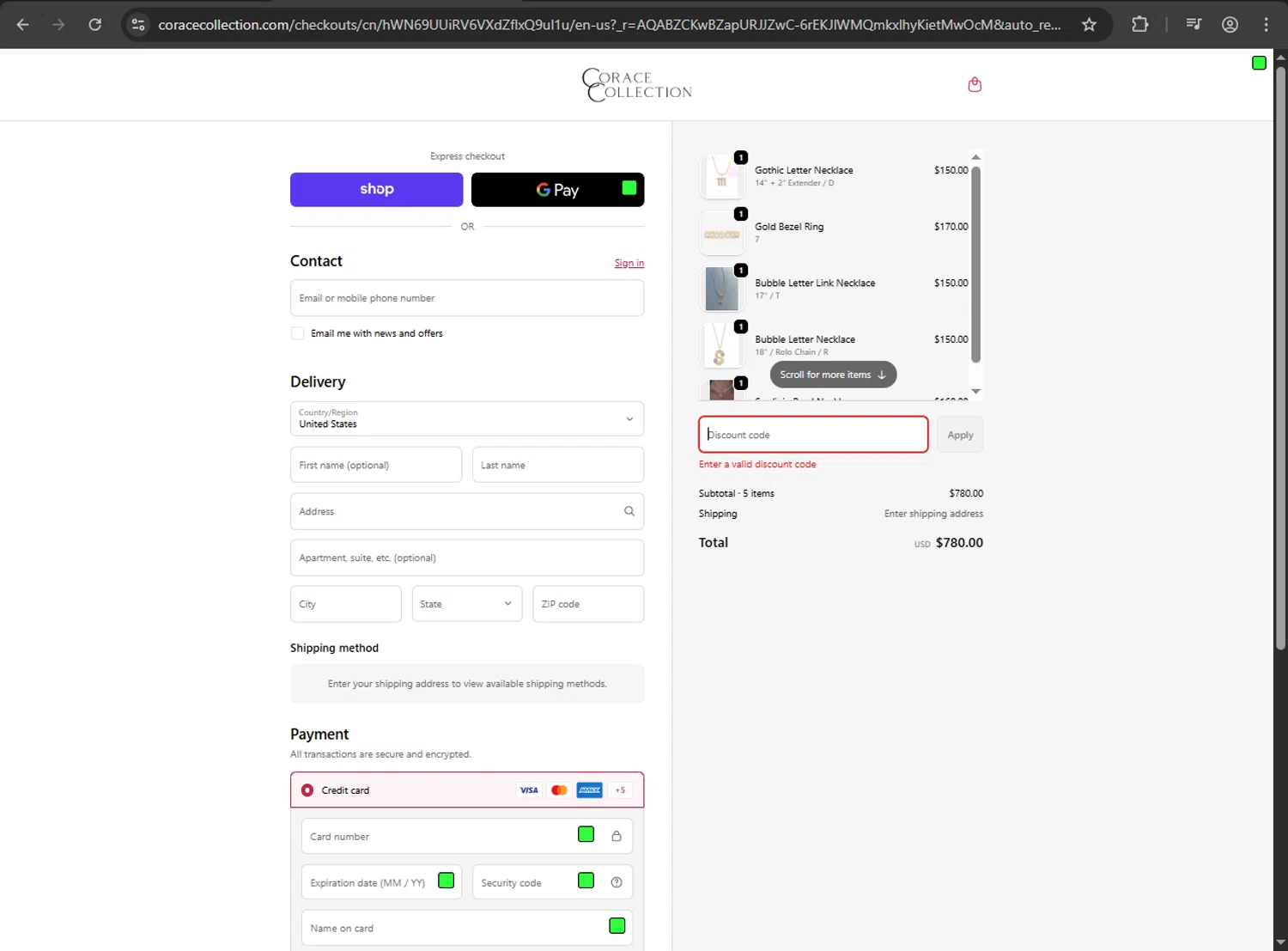Open the shopping bag cart icon
This screenshot has height=951, width=1288.
pyautogui.click(x=975, y=84)
